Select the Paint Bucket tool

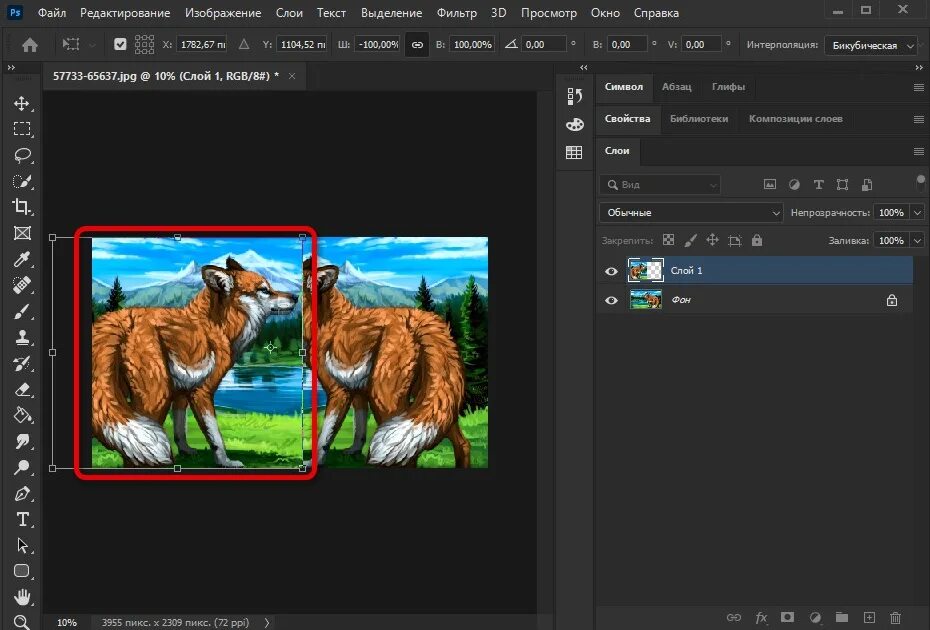[22, 415]
